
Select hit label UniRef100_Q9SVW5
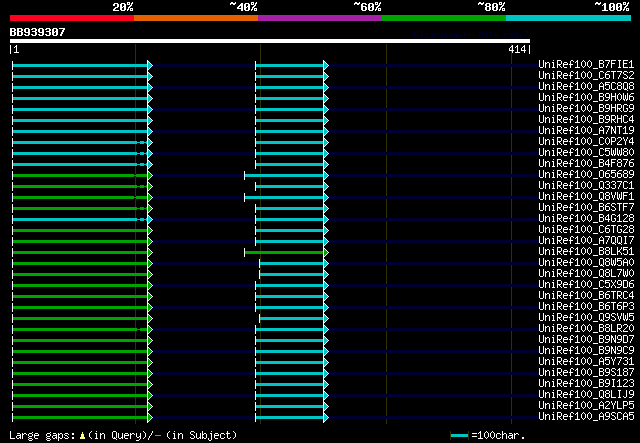[x=587, y=318]
